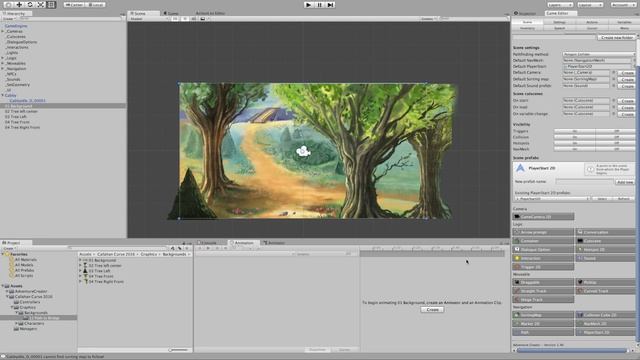Click the Create new folder button
The image size is (640, 360).
[617, 37]
